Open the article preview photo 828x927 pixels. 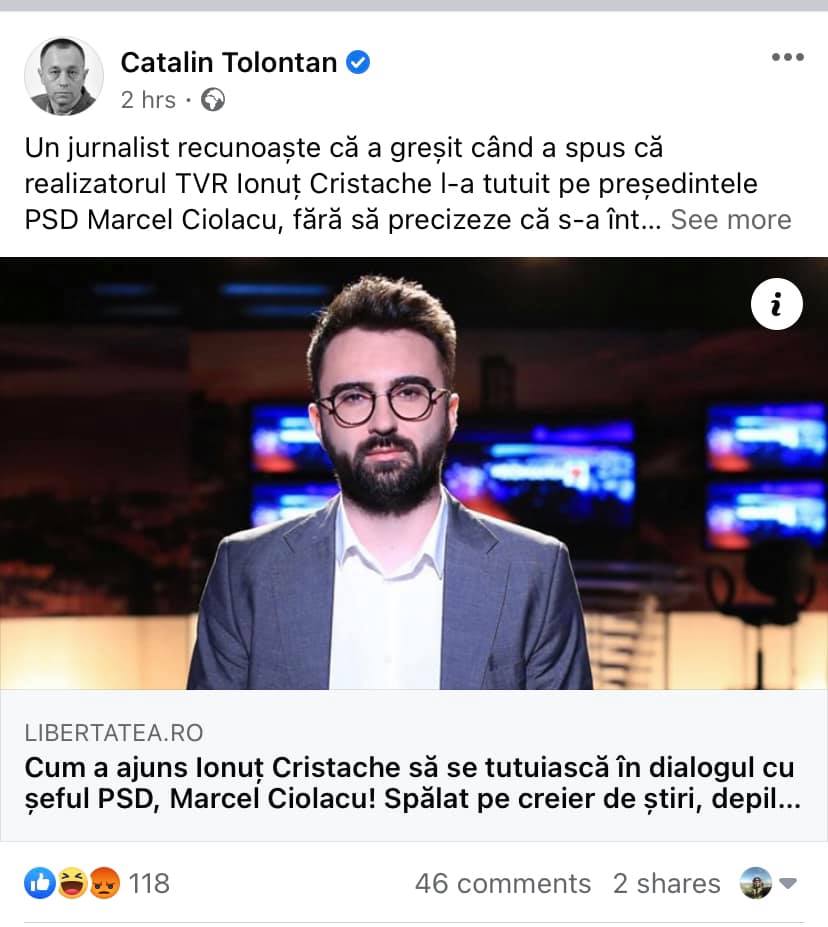414,474
